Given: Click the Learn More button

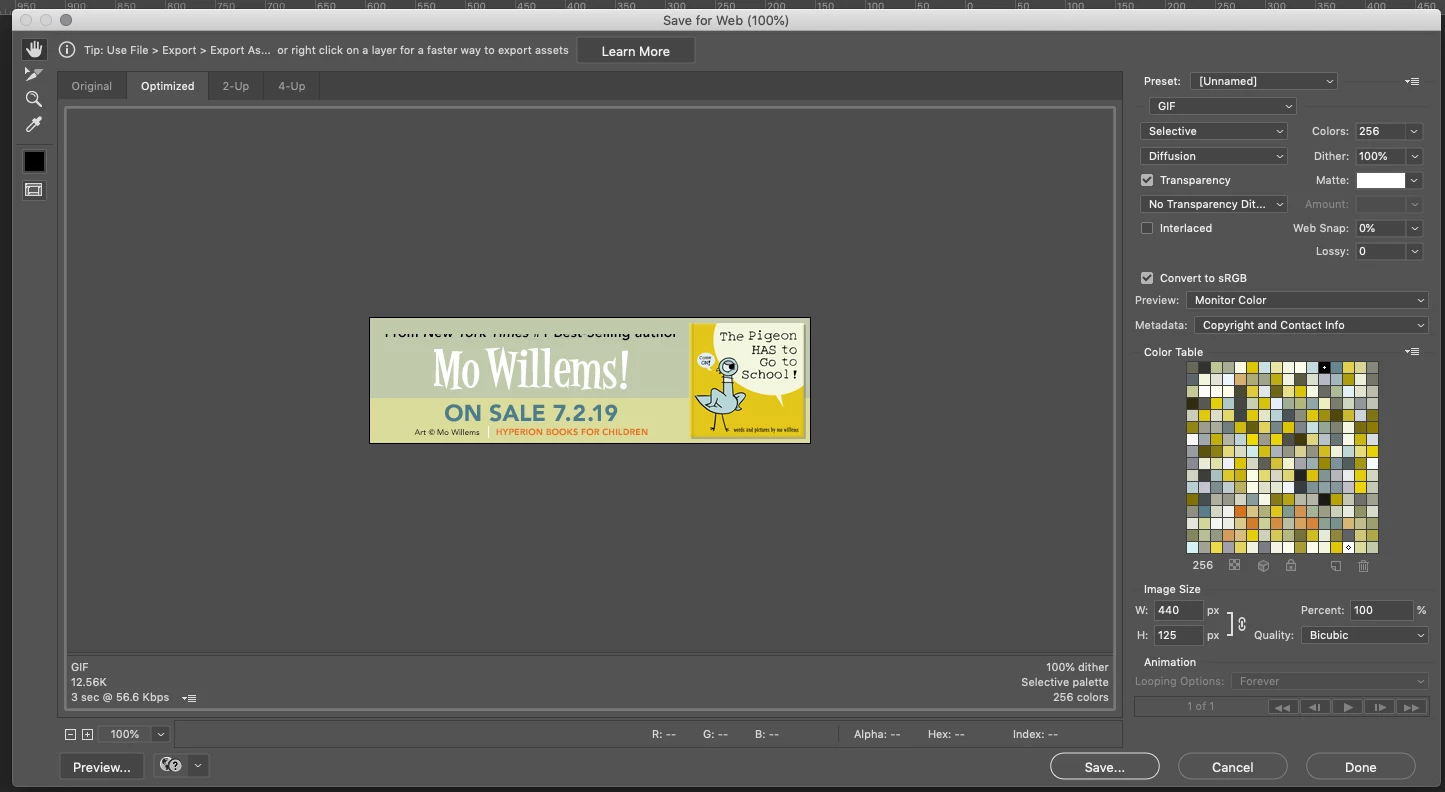Looking at the screenshot, I should (636, 51).
